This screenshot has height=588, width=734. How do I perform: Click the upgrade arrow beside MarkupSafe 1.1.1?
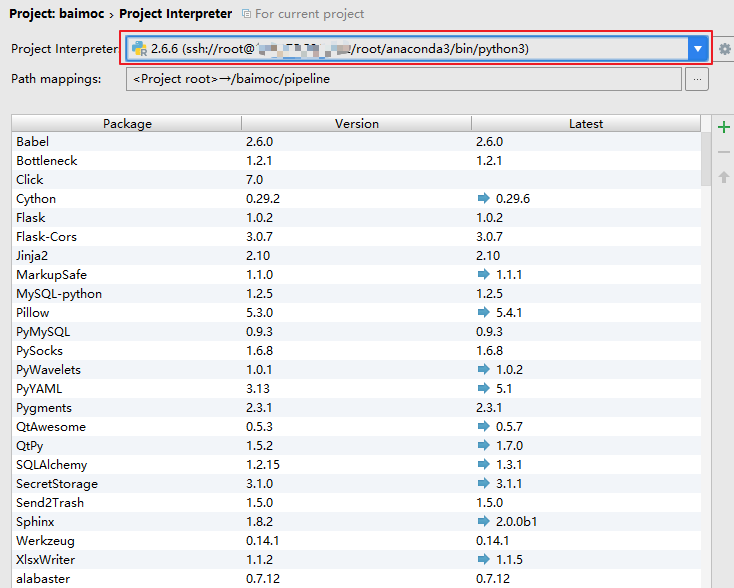pos(483,274)
